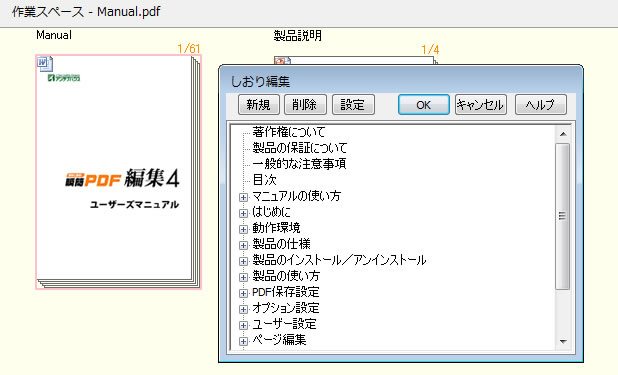Expand the ページ編集 tree node
The height and width of the screenshot is (375, 618).
coord(244,341)
